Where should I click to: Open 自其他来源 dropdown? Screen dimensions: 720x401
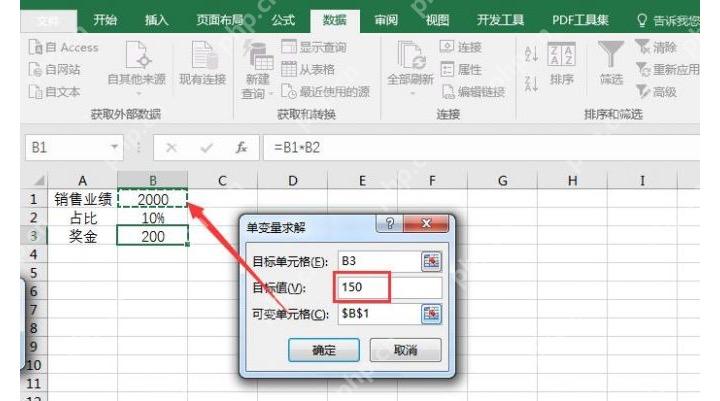[136, 69]
